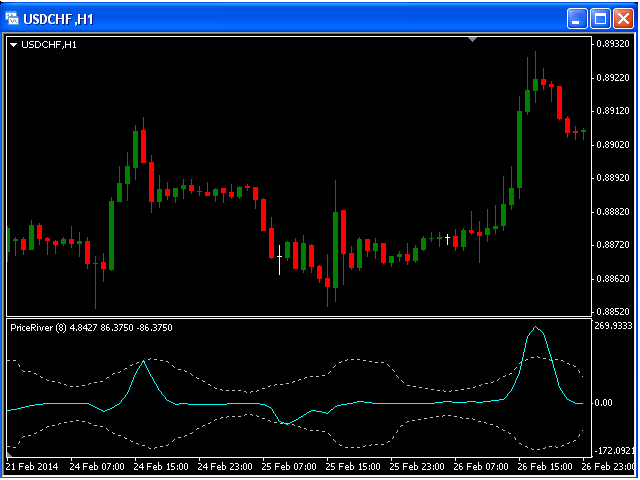640x480 pixels.
Task: Open the USDCHF,H1 chart dropdown triangle
Action: pos(13,45)
